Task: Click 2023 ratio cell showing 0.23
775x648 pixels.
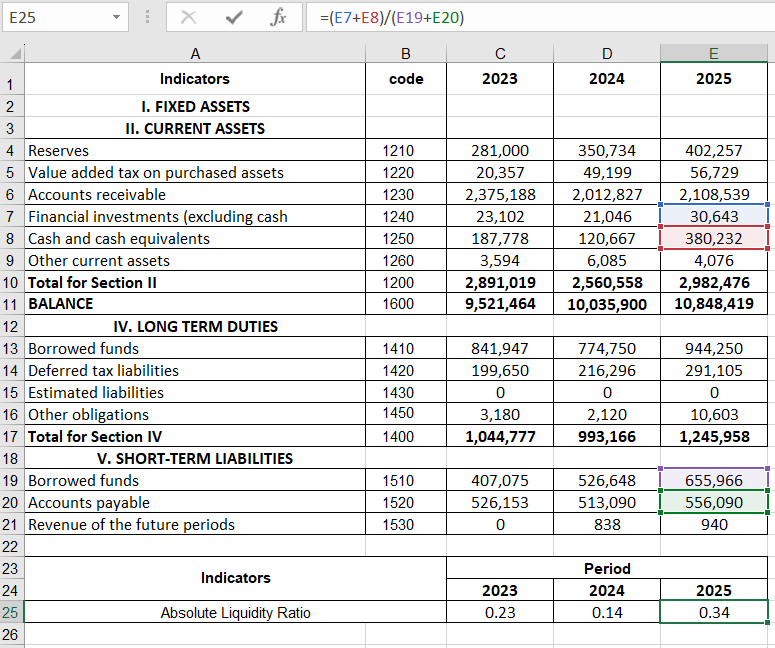Action: pyautogui.click(x=499, y=612)
